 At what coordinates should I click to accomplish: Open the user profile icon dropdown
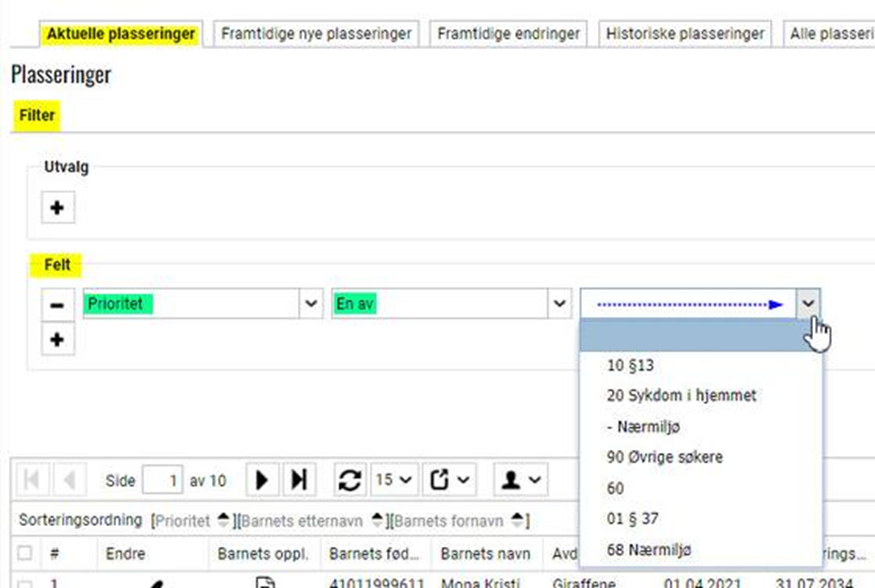521,480
